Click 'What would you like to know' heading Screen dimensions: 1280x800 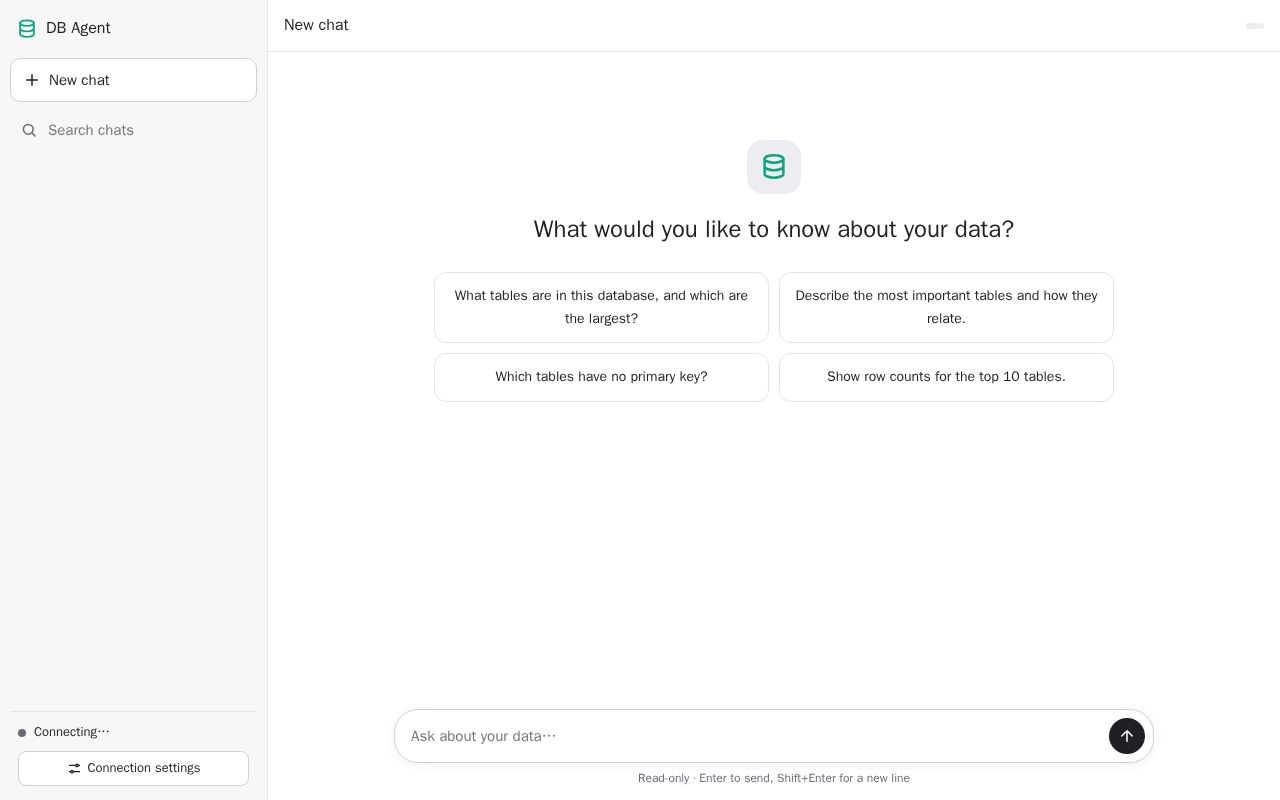coord(774,229)
